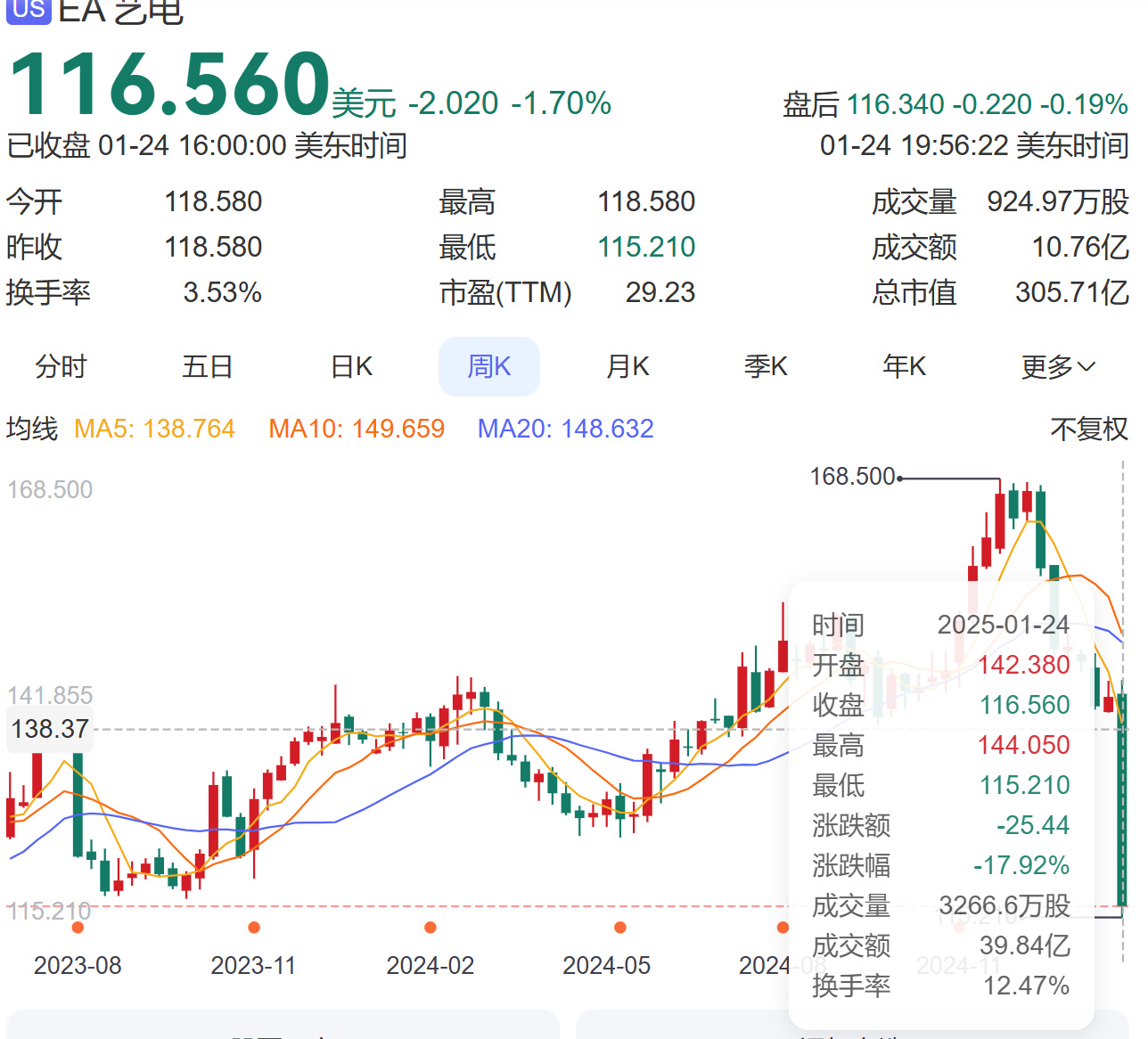Viewport: 1148px width, 1039px height.
Task: Click the 2024-05 date axis label
Action: coord(607,965)
